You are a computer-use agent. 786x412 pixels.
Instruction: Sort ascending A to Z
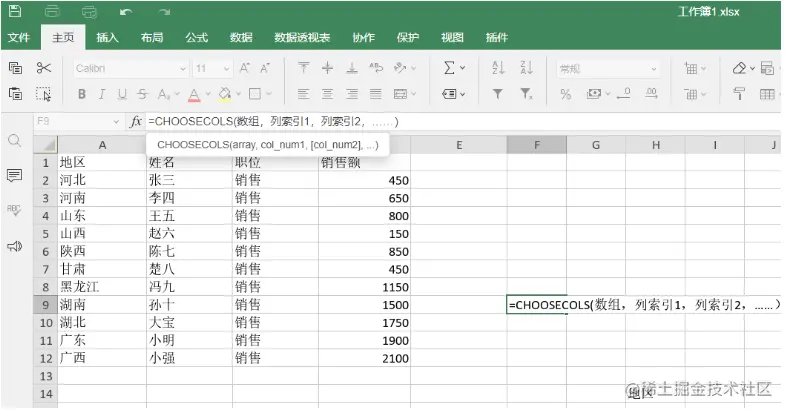click(498, 68)
